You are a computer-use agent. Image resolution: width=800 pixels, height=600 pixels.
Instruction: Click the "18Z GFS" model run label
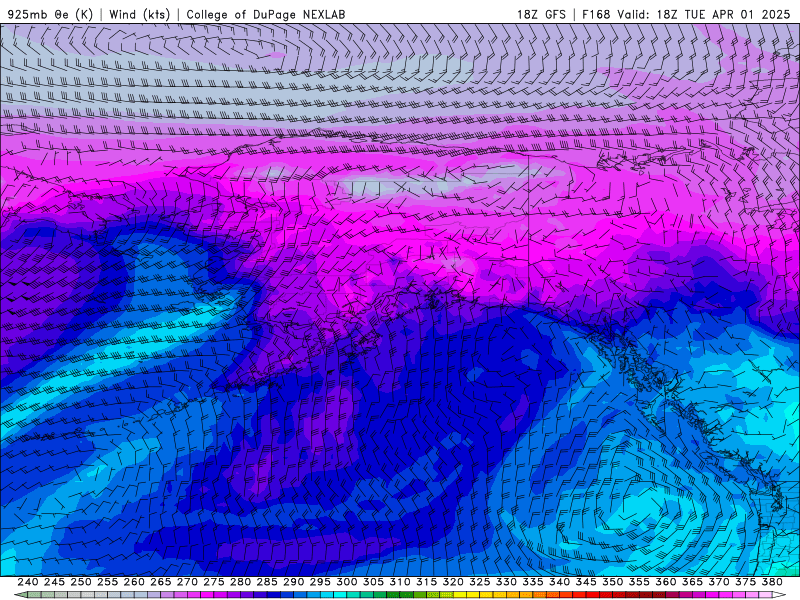pyautogui.click(x=541, y=14)
